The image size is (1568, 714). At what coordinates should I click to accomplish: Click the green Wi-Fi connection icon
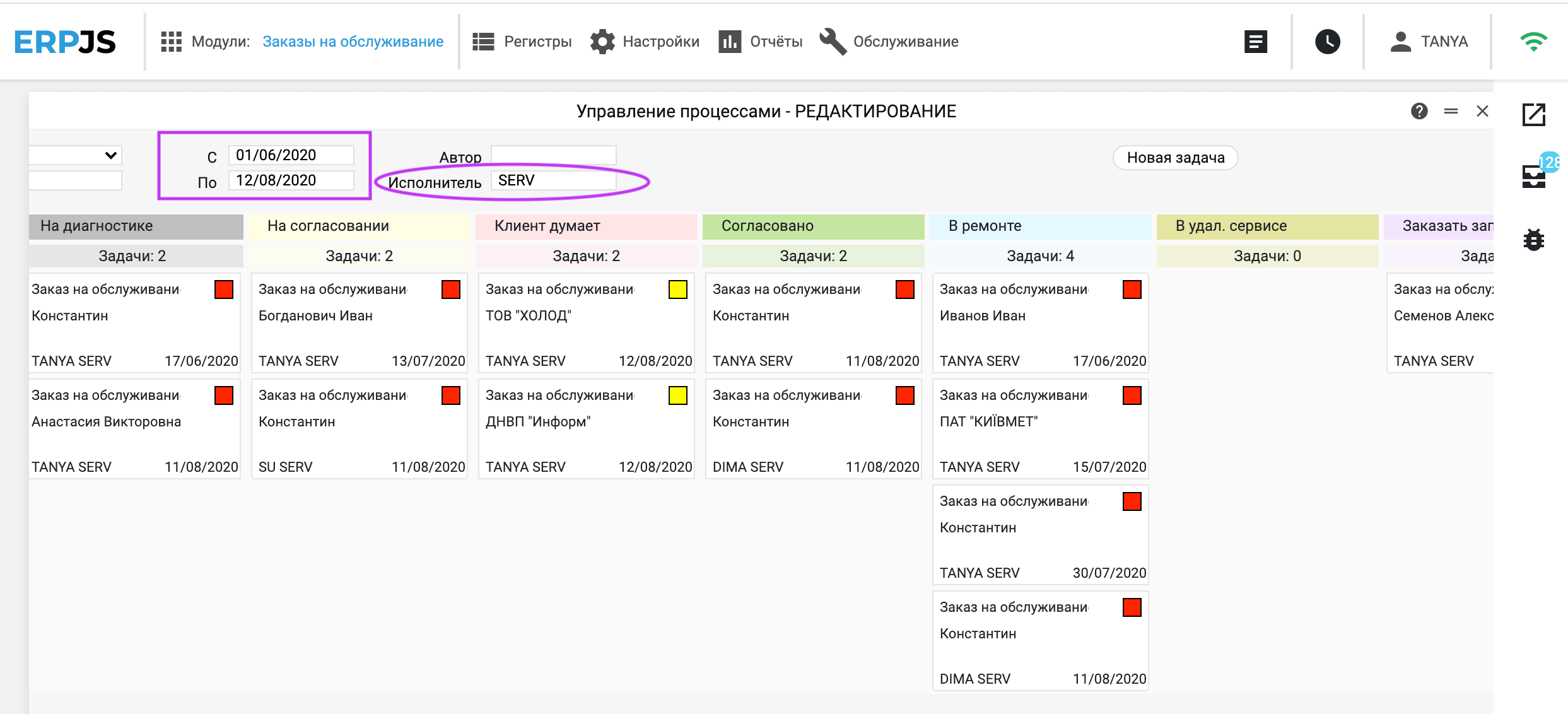pos(1533,42)
